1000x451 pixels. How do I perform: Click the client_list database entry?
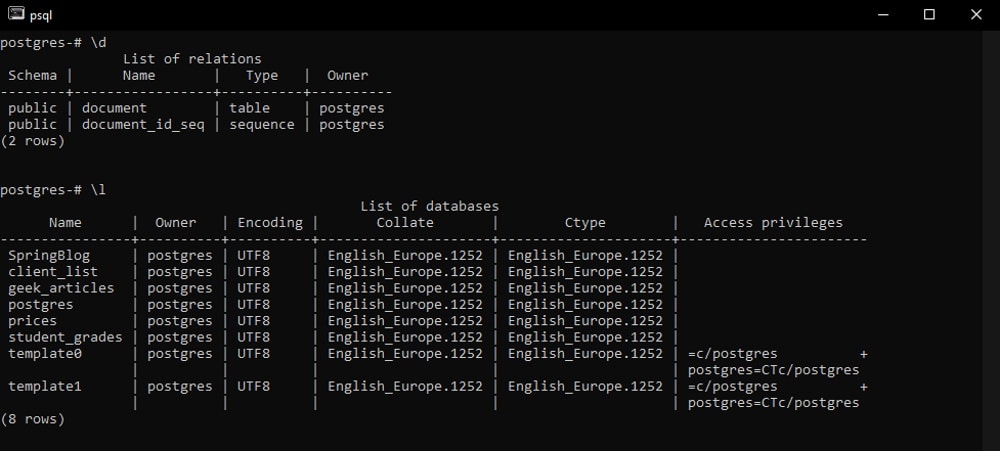(x=52, y=272)
